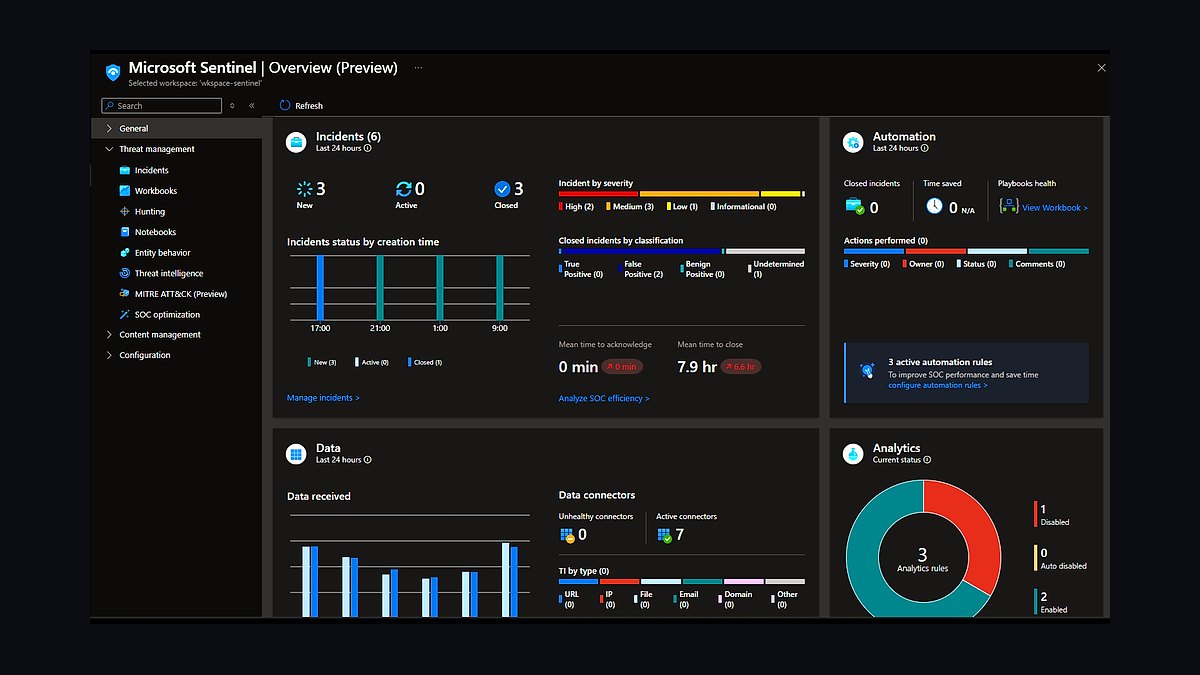
Task: Click the High severity red bar segment
Action: (598, 193)
